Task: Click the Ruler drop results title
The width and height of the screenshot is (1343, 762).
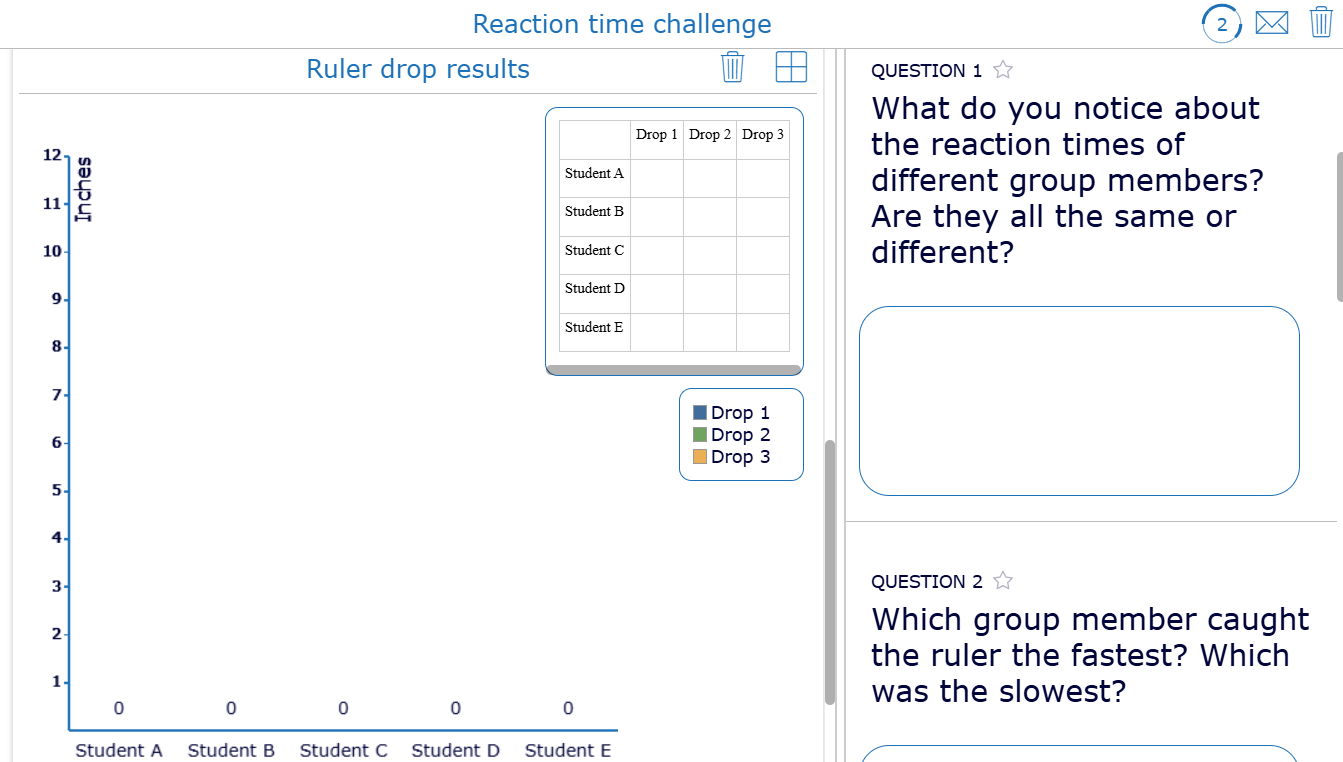Action: click(417, 69)
